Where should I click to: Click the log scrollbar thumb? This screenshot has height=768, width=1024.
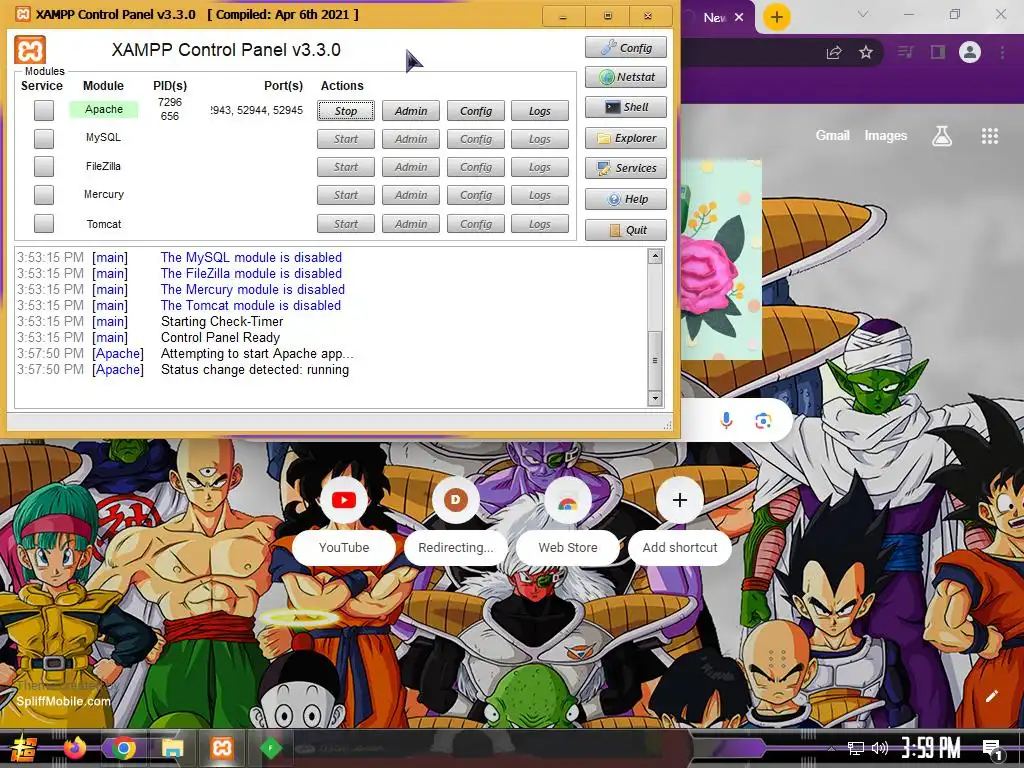655,360
